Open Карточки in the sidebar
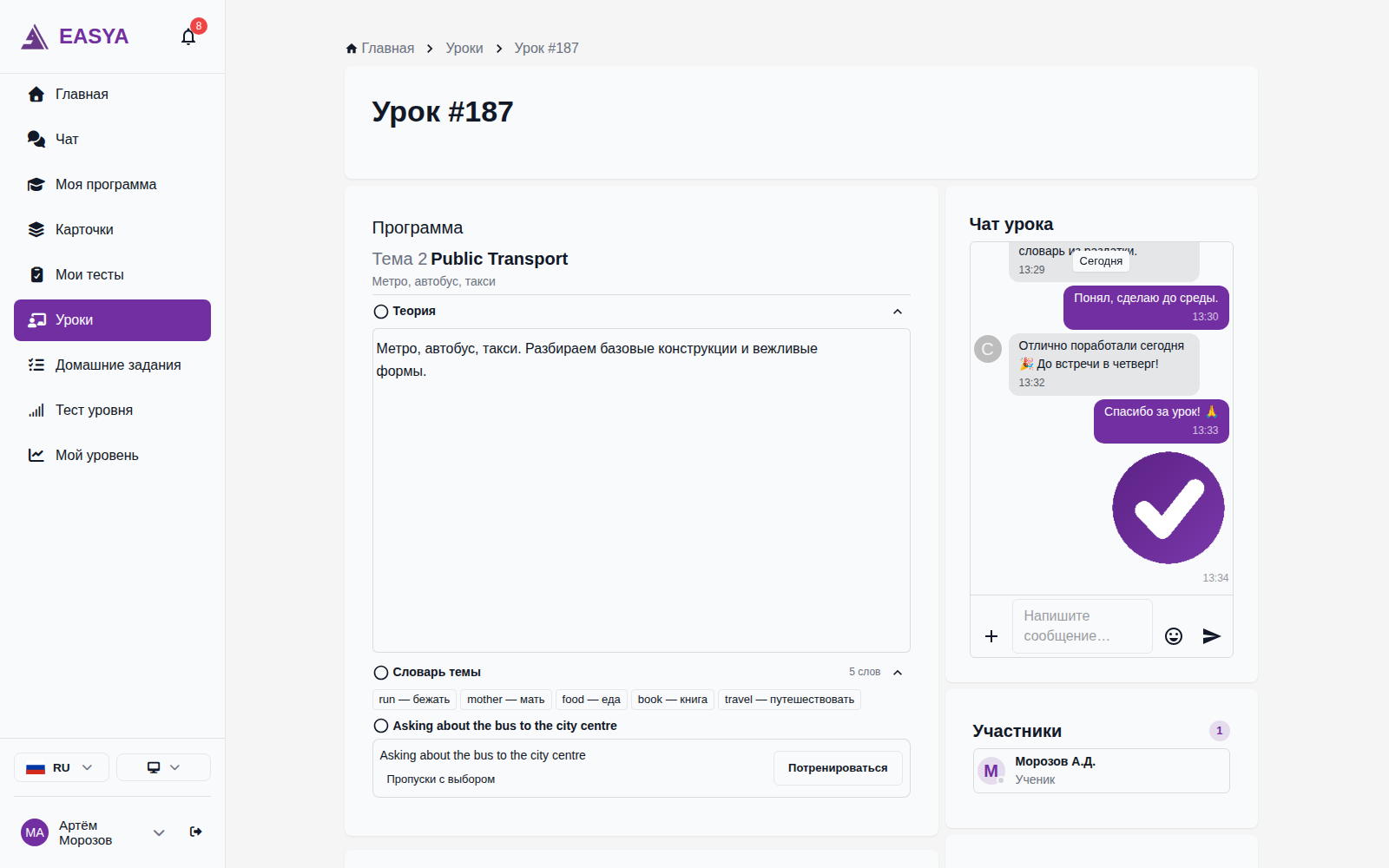This screenshot has width=1389, height=868. [112, 230]
